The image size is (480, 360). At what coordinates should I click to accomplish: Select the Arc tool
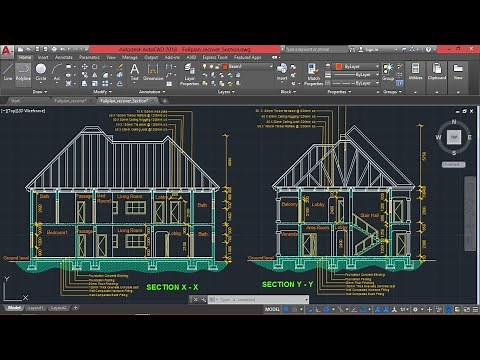click(57, 72)
